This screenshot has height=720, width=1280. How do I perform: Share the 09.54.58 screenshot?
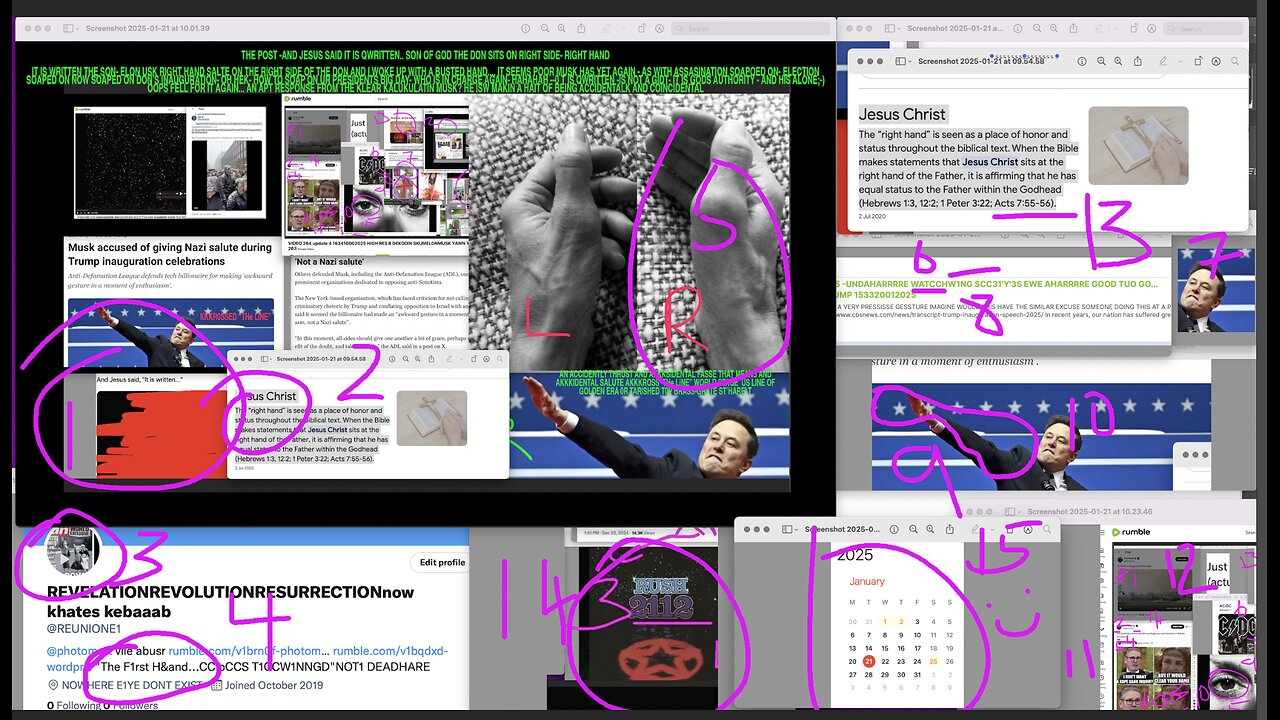click(x=1138, y=61)
